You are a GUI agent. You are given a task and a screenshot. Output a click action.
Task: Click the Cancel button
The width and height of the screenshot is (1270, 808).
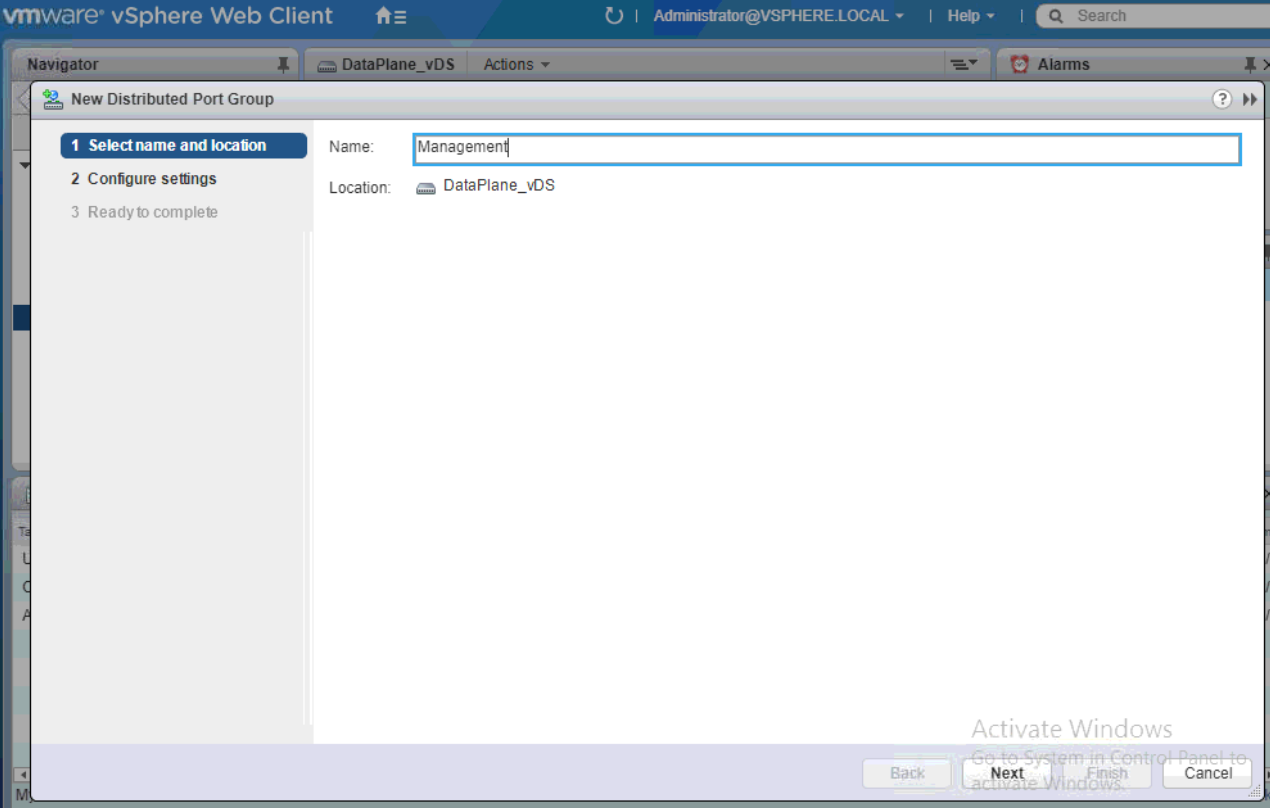pyautogui.click(x=1208, y=773)
